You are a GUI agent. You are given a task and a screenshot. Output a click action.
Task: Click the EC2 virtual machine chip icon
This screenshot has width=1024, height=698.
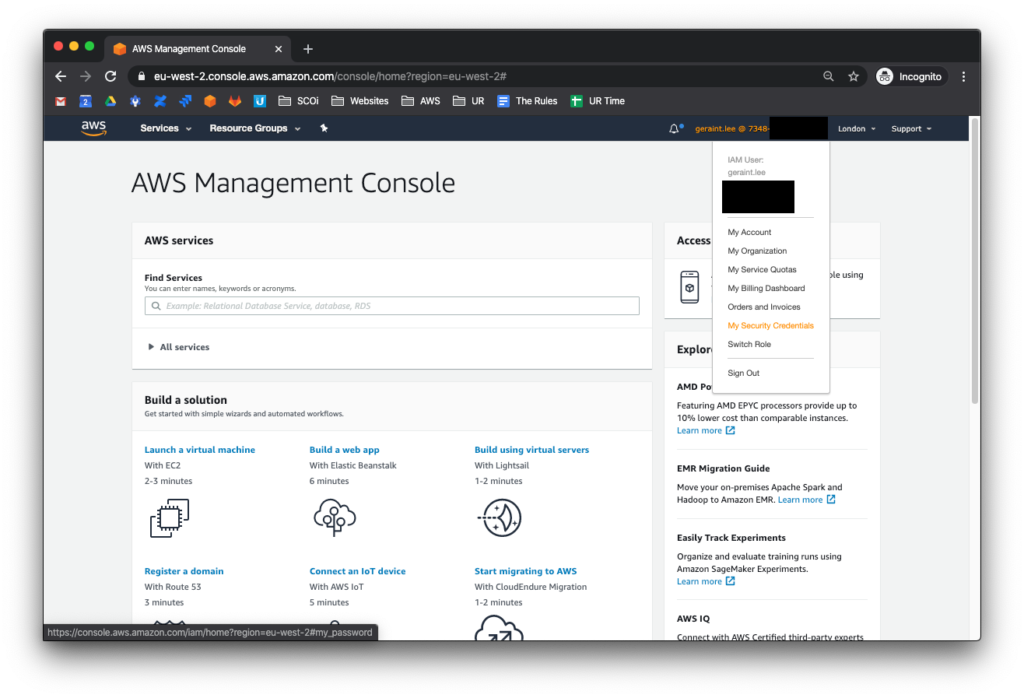tap(170, 518)
